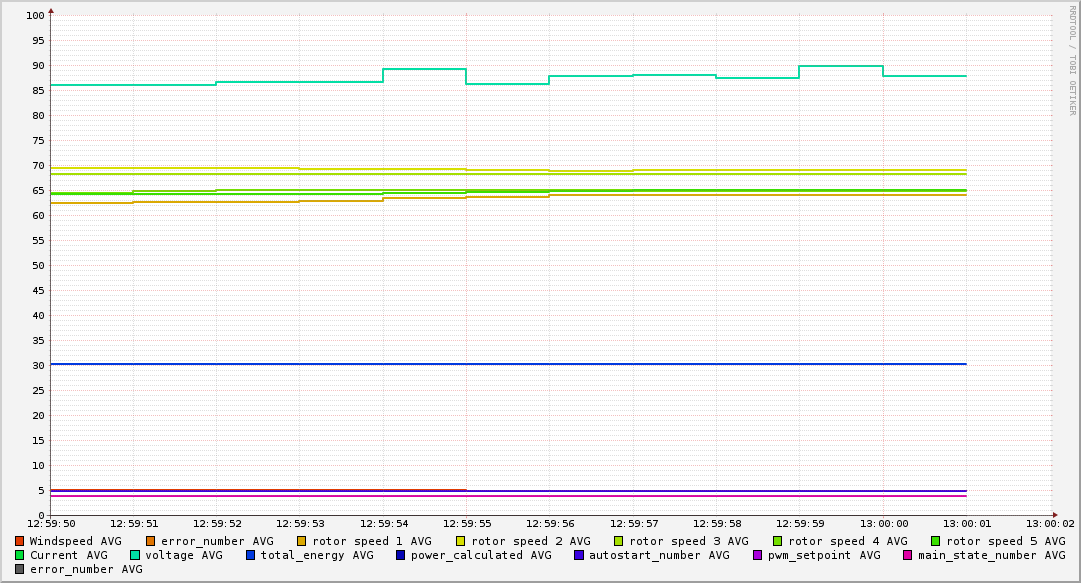
Task: Click the 13:00:00 time axis label
Action: [884, 523]
